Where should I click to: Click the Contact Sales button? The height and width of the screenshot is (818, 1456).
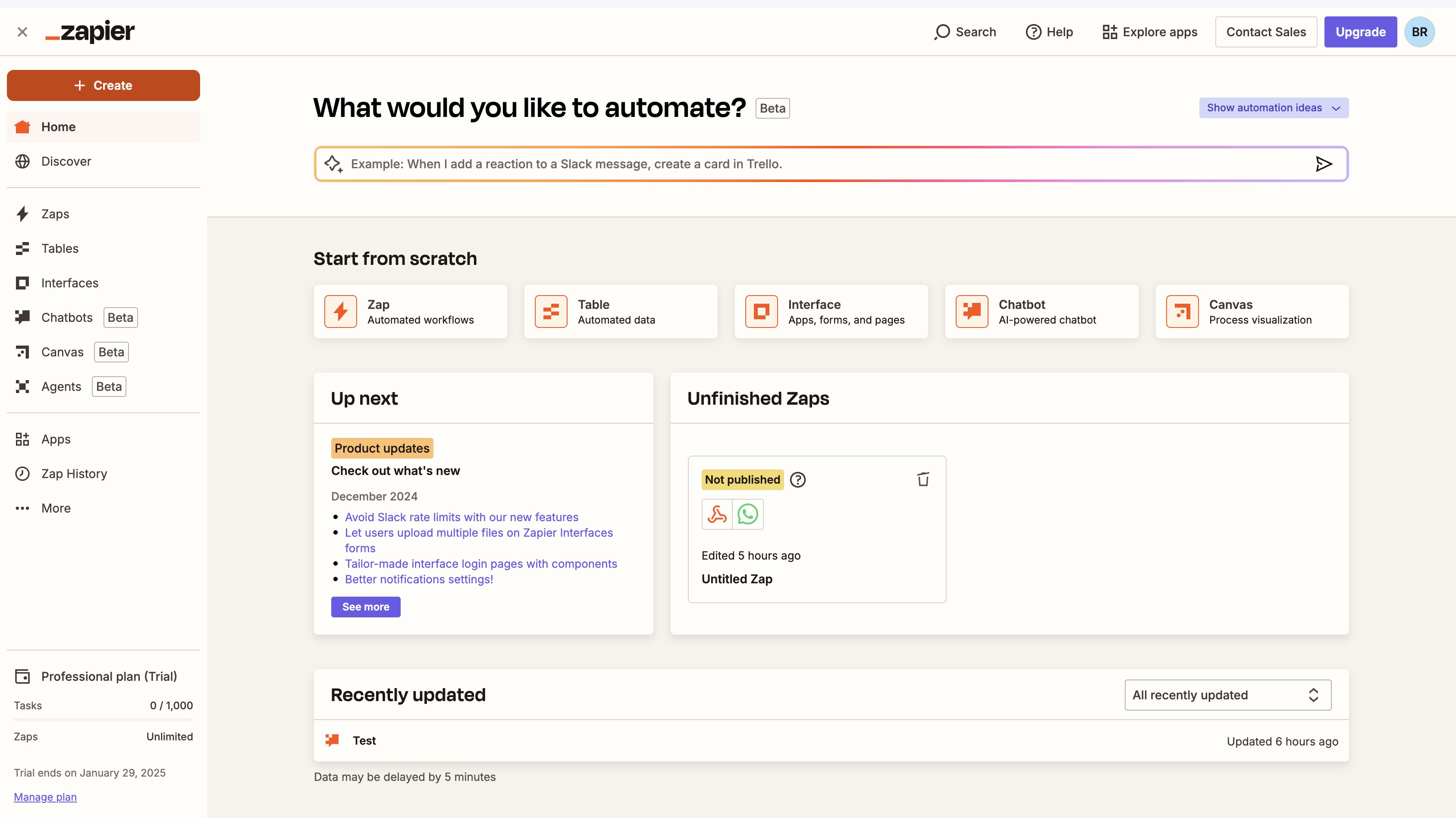click(1265, 32)
